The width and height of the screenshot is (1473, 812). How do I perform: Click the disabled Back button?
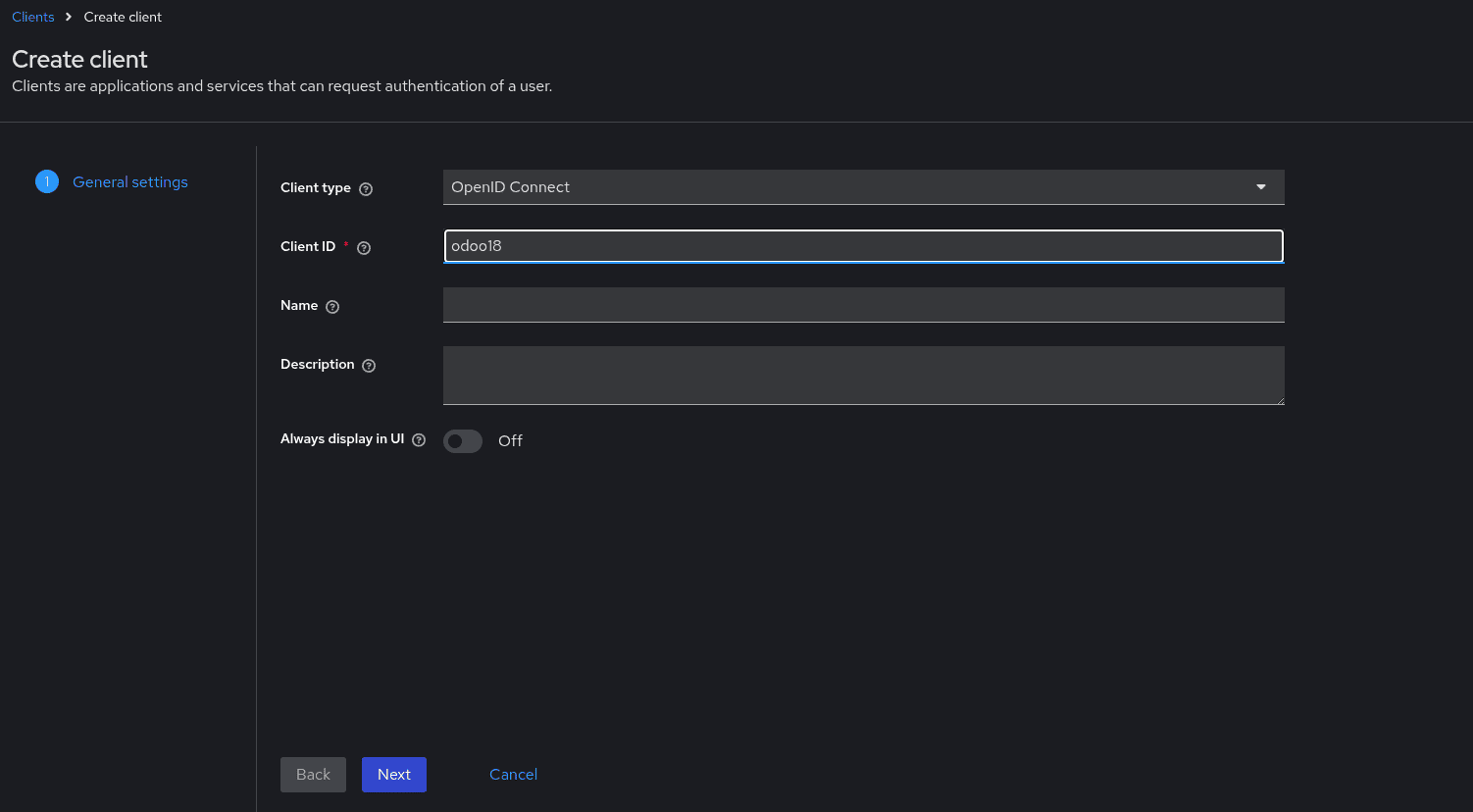(x=313, y=774)
